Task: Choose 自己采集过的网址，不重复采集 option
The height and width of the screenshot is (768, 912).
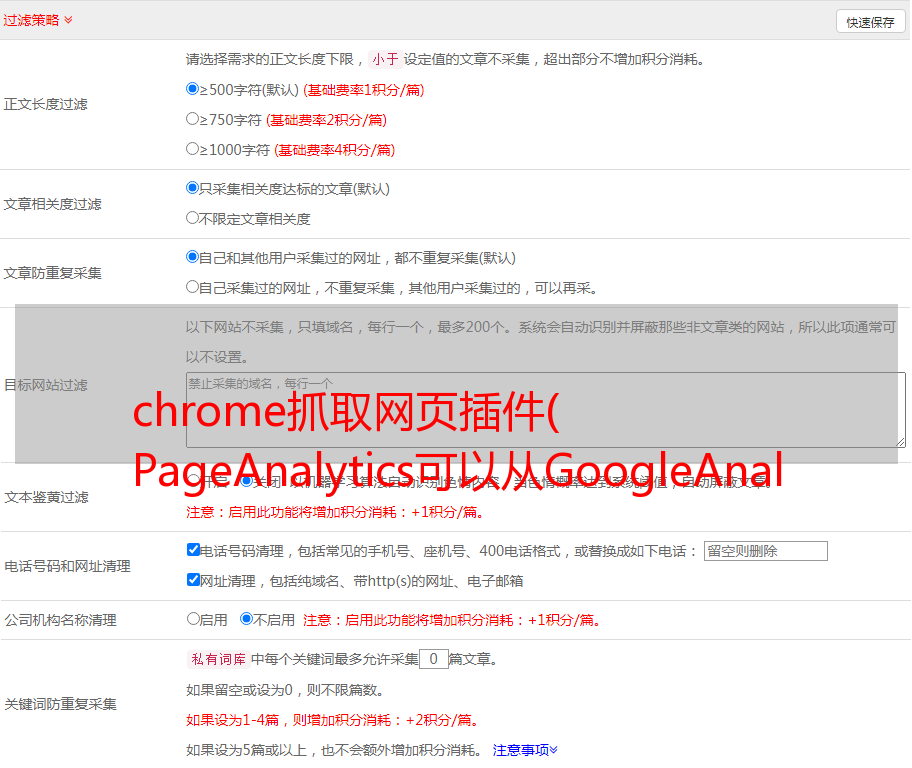Action: tap(192, 287)
